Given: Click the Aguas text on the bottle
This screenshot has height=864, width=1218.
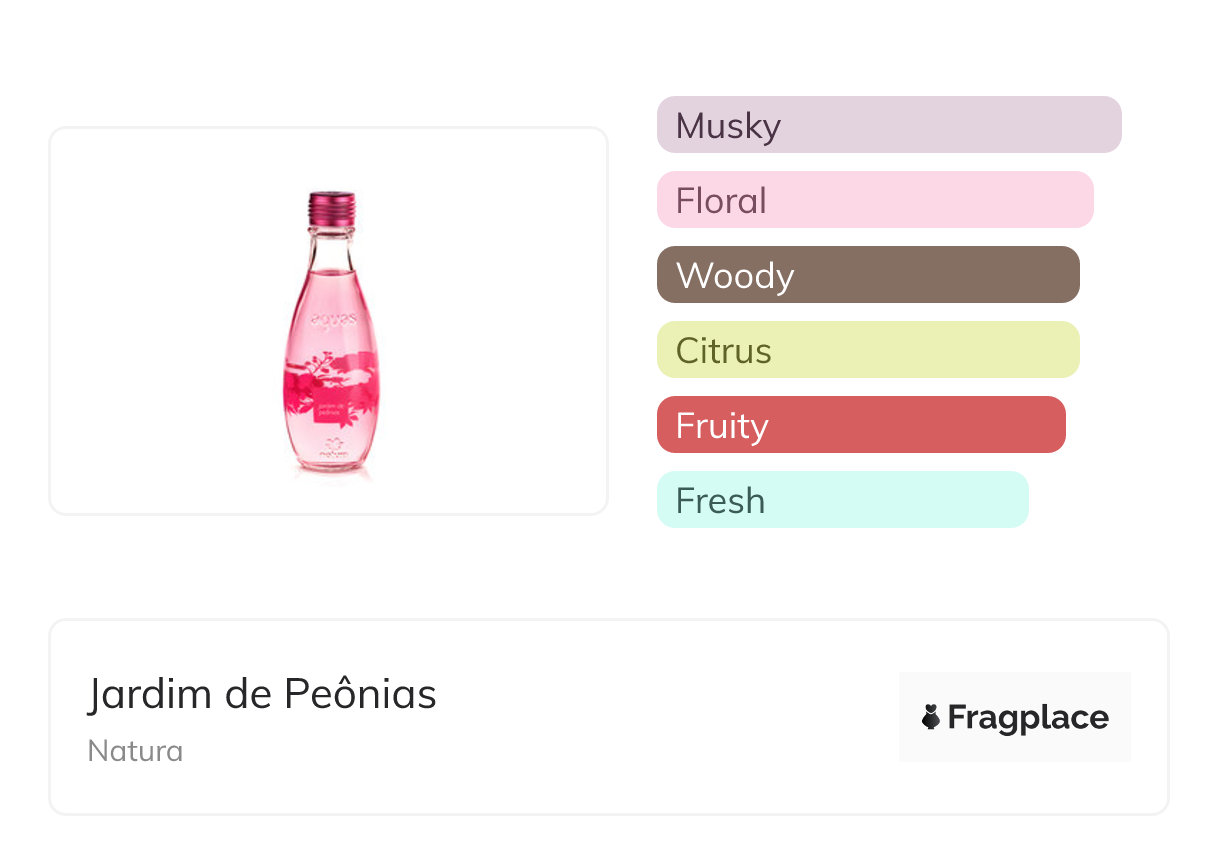Looking at the screenshot, I should pos(331,319).
